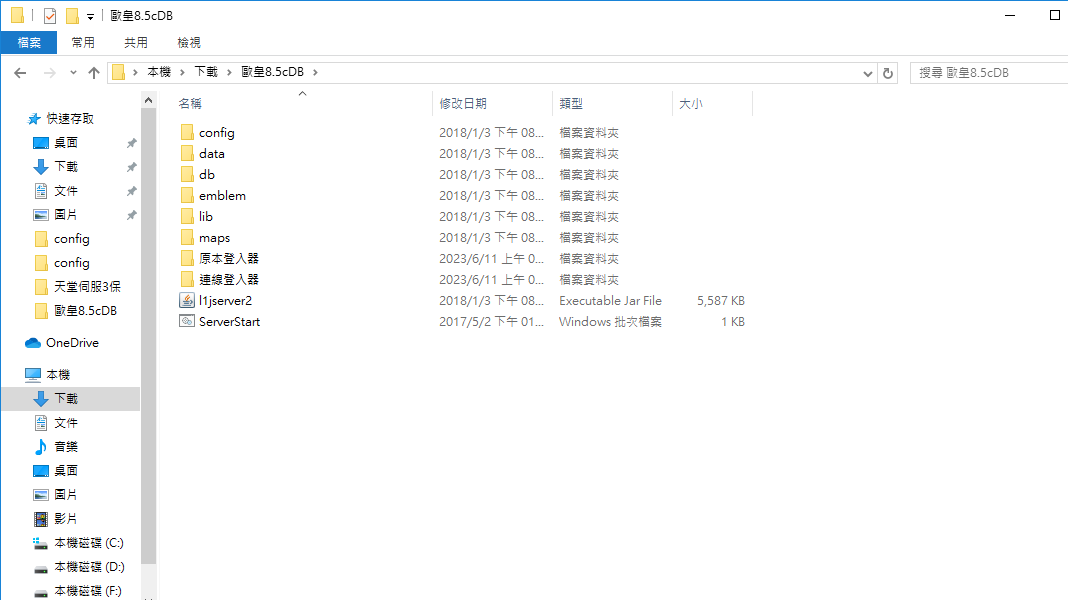
Task: Click 獸皇8.5cDB in the address breadcrumb
Action: (272, 72)
